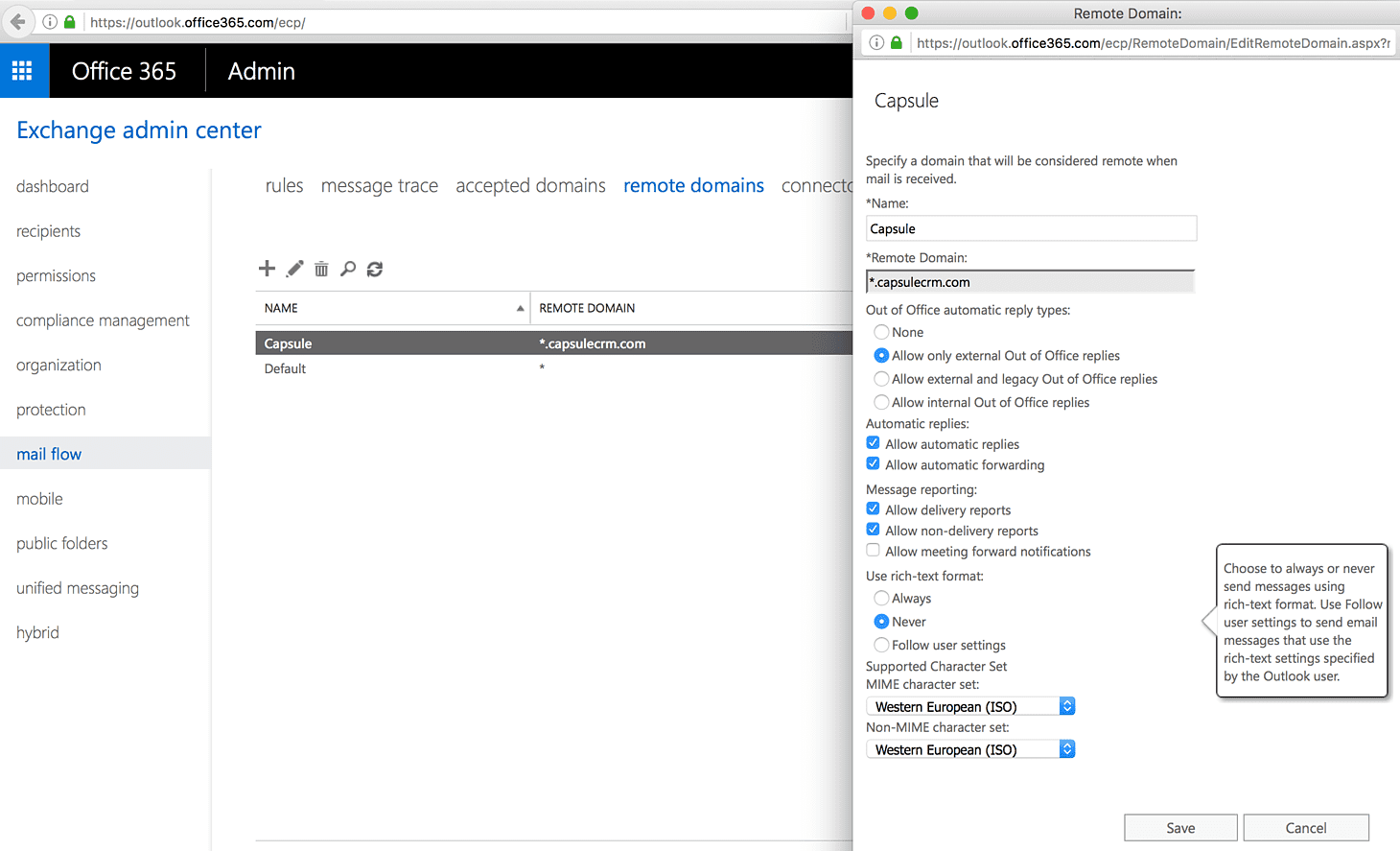Select Allow internal Out of Office replies
Viewport: 1400px width, 851px height.
[x=881, y=402]
